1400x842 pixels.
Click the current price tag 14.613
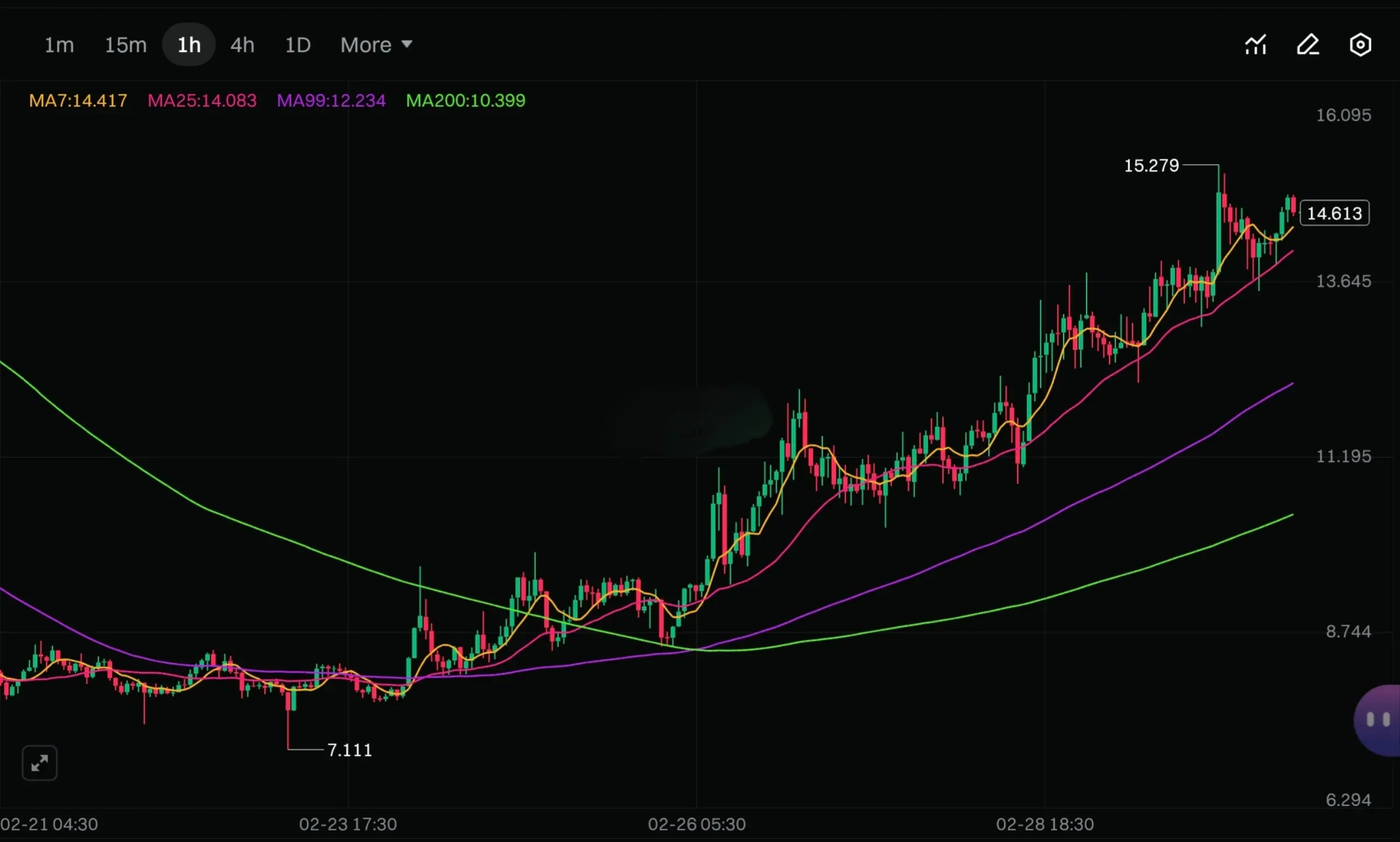click(1334, 213)
